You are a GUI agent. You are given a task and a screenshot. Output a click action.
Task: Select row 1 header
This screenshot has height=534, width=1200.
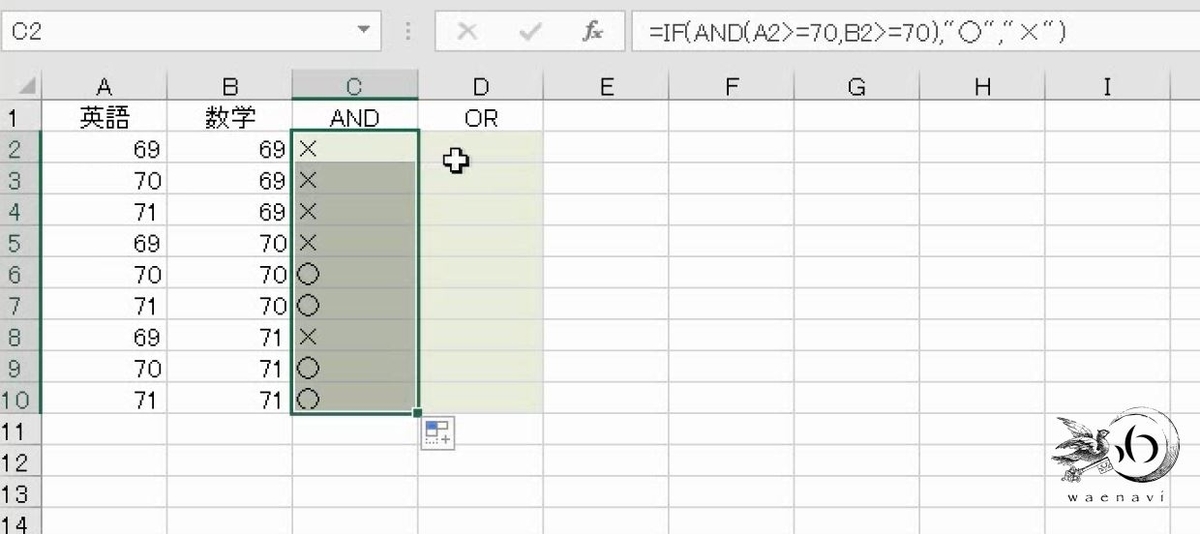(20, 118)
